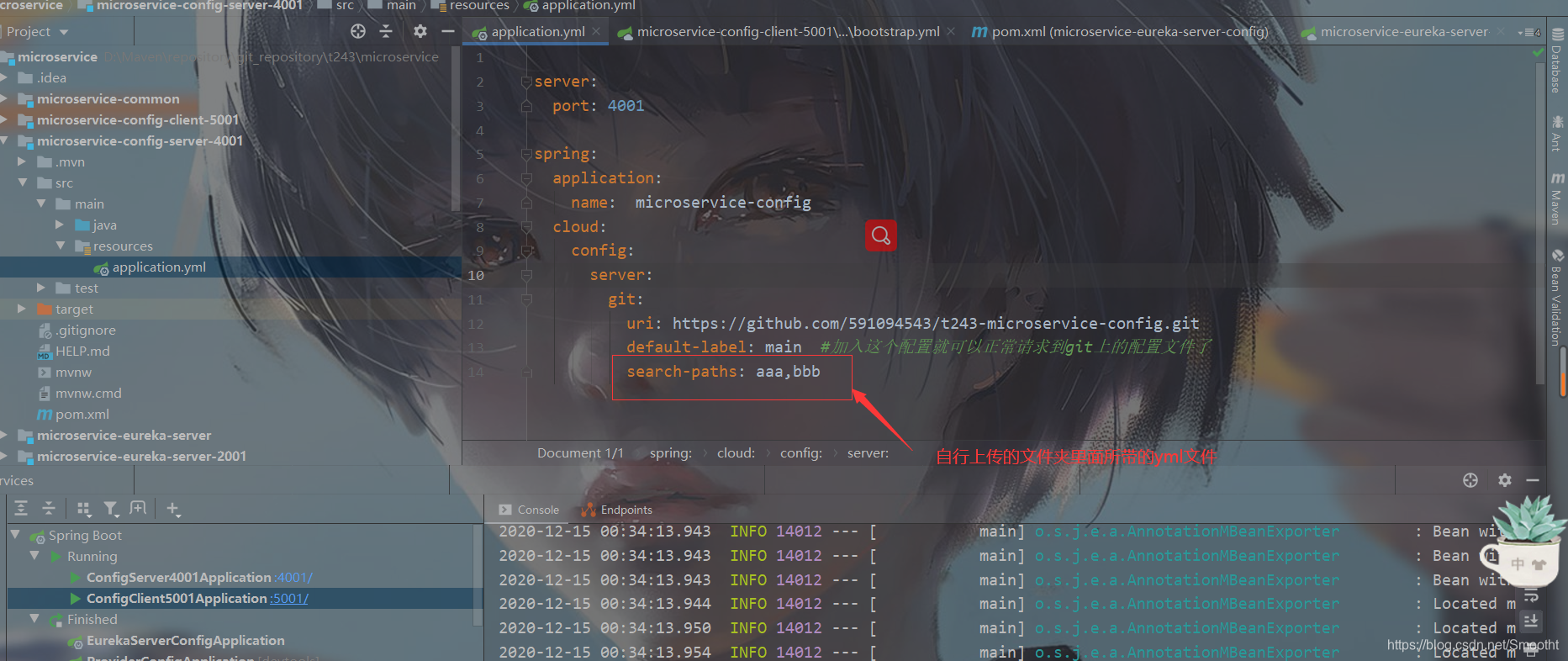Switch to the Console tab
The image size is (1568, 661).
529,510
